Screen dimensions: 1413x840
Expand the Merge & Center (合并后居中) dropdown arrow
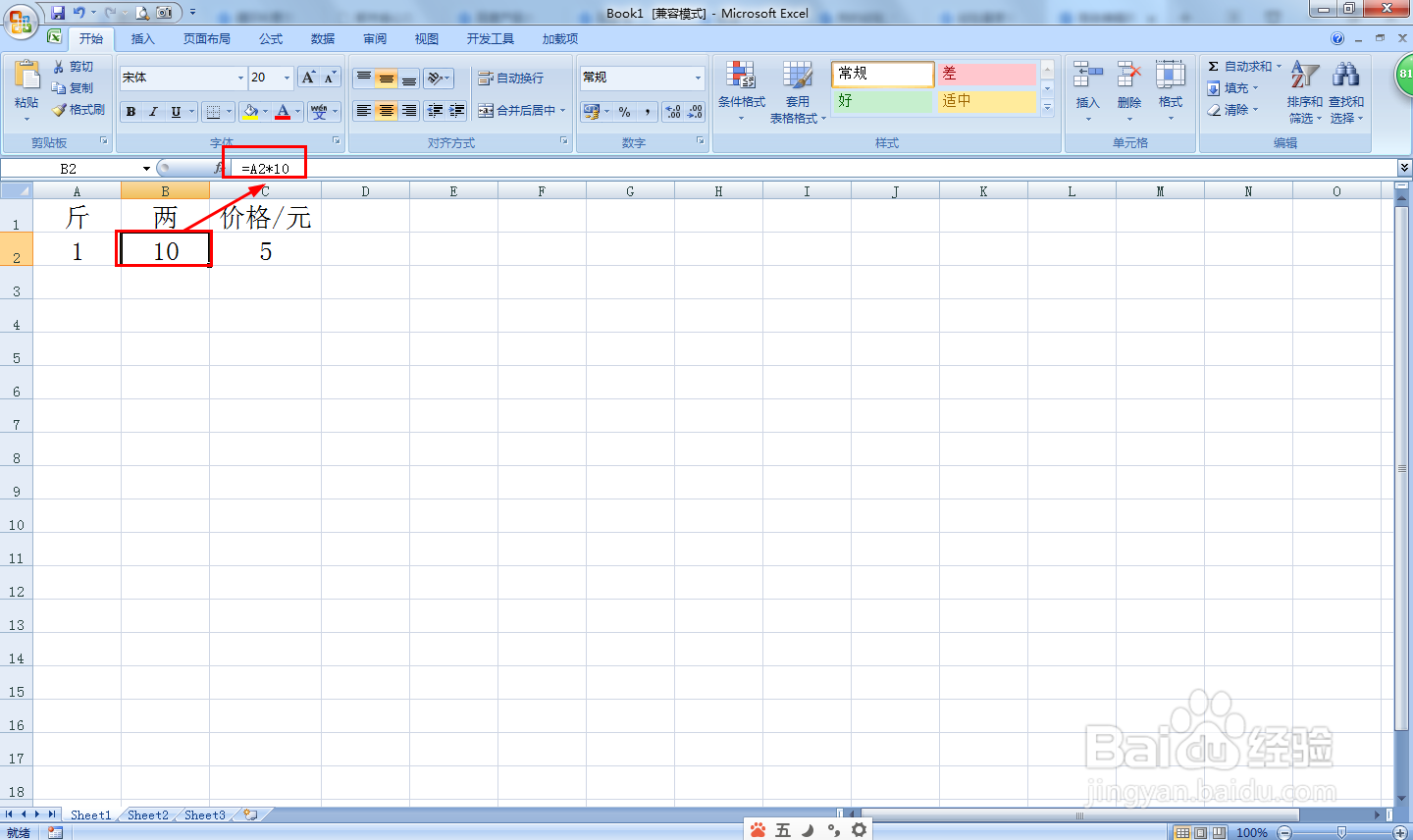point(563,111)
